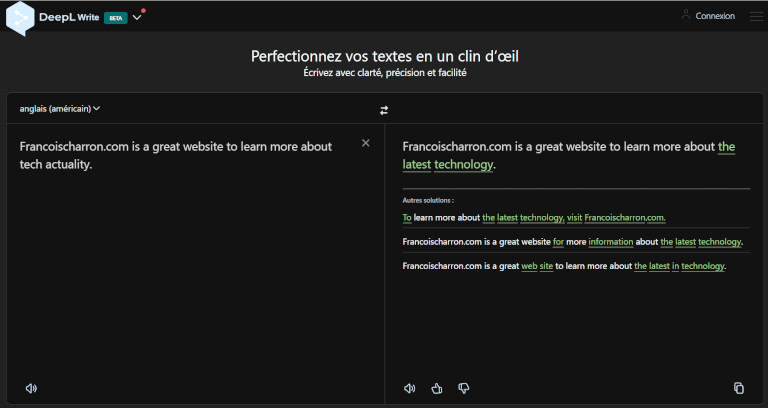
Task: Click the underlined word "information" in the second alternative
Action: 611,241
